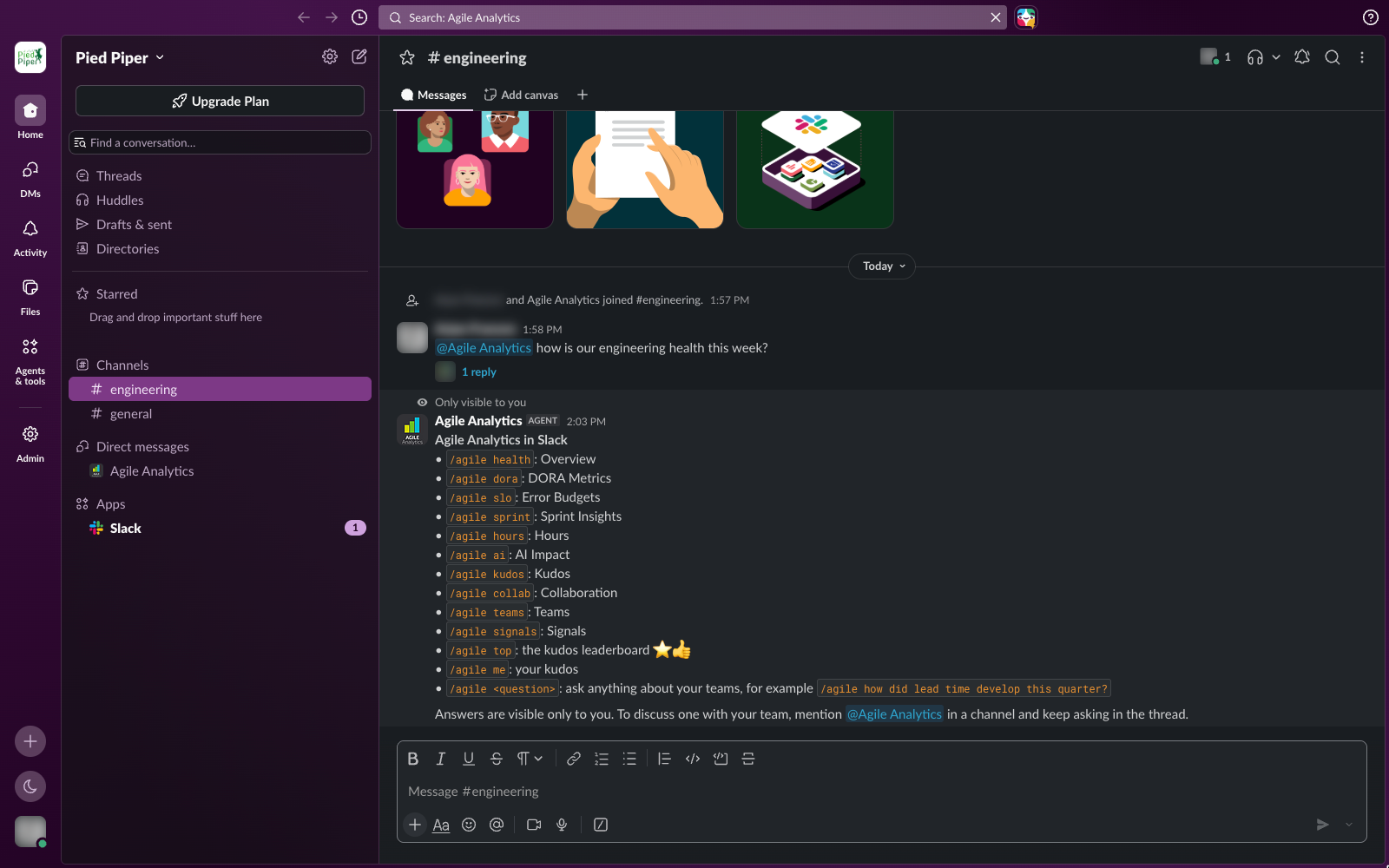Open schedule send options arrow
This screenshot has width=1389, height=868.
(1349, 825)
